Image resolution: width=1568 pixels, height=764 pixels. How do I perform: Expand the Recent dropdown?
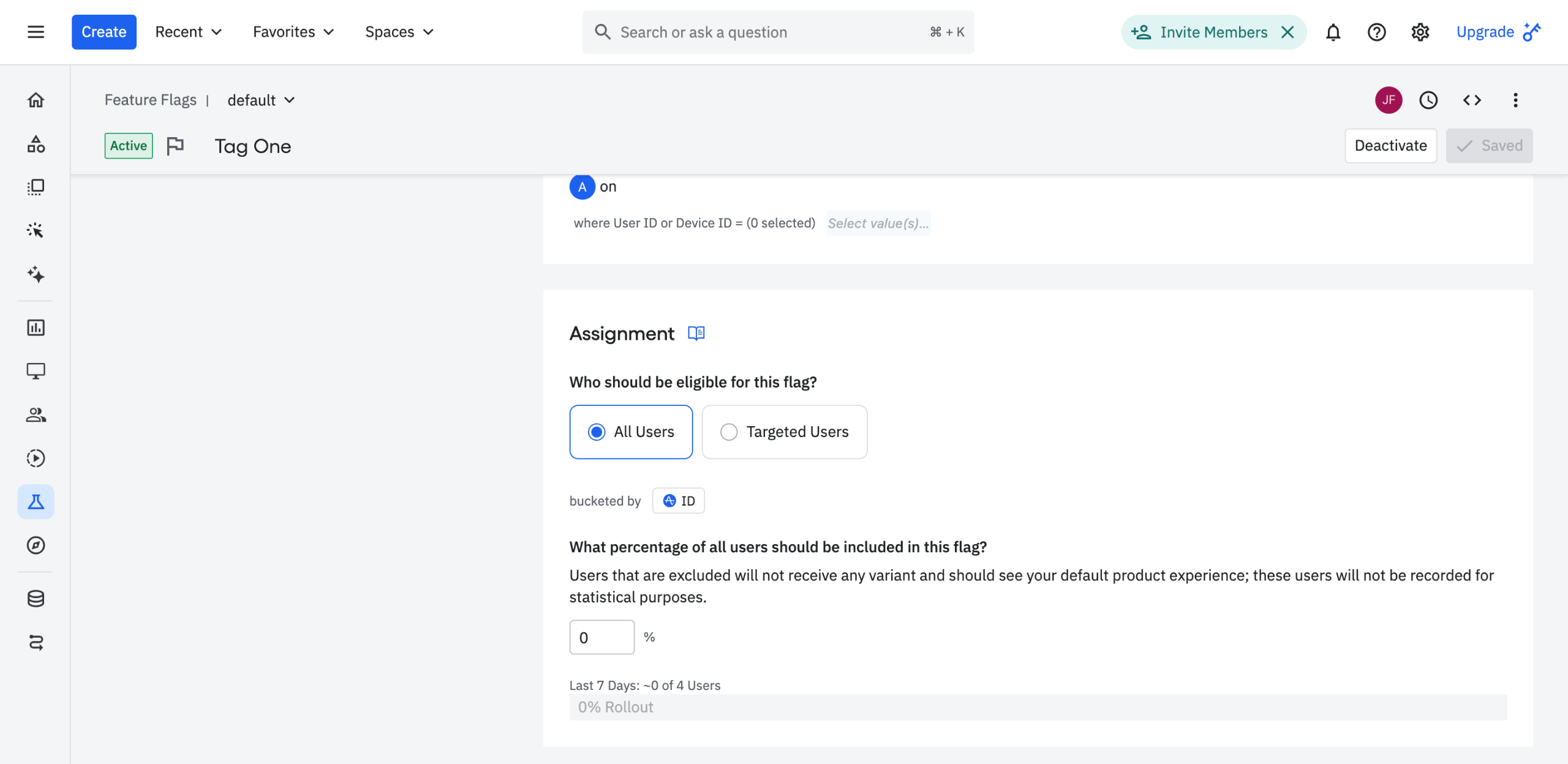click(x=188, y=32)
